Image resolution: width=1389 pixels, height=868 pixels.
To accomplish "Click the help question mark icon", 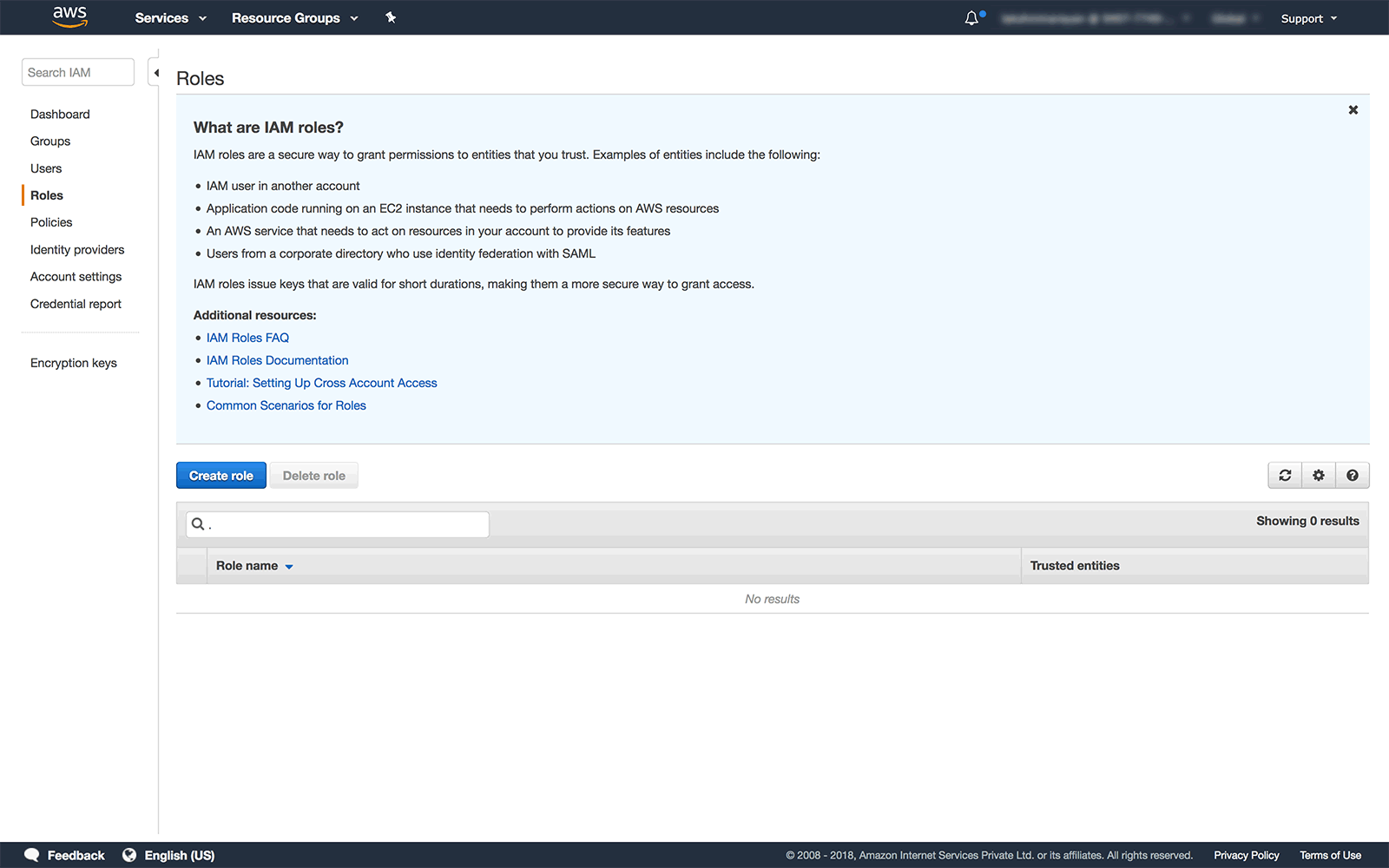I will [x=1353, y=476].
